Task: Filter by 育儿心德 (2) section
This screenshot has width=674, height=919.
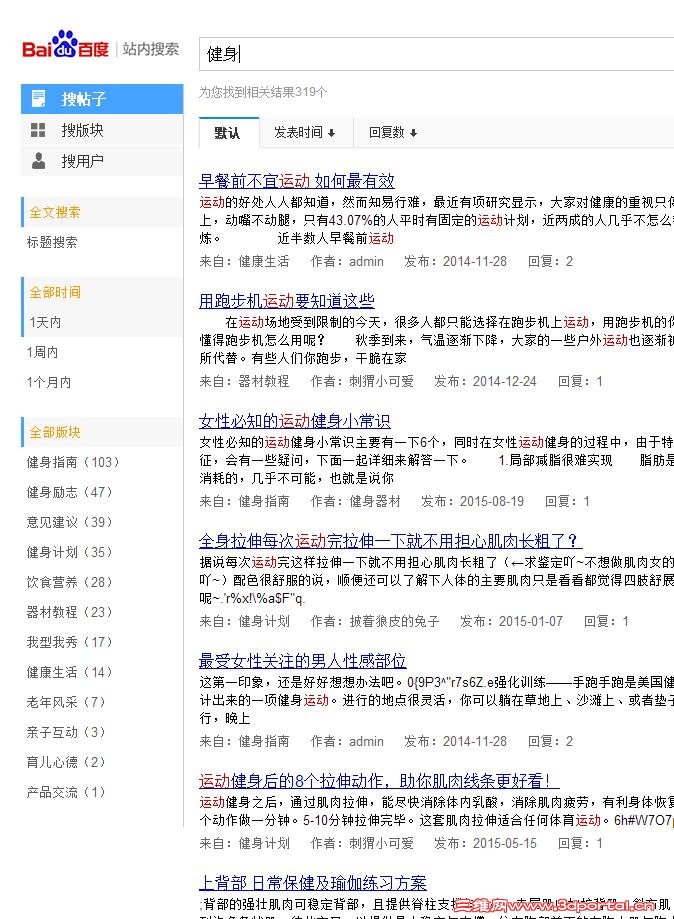Action: (x=66, y=762)
